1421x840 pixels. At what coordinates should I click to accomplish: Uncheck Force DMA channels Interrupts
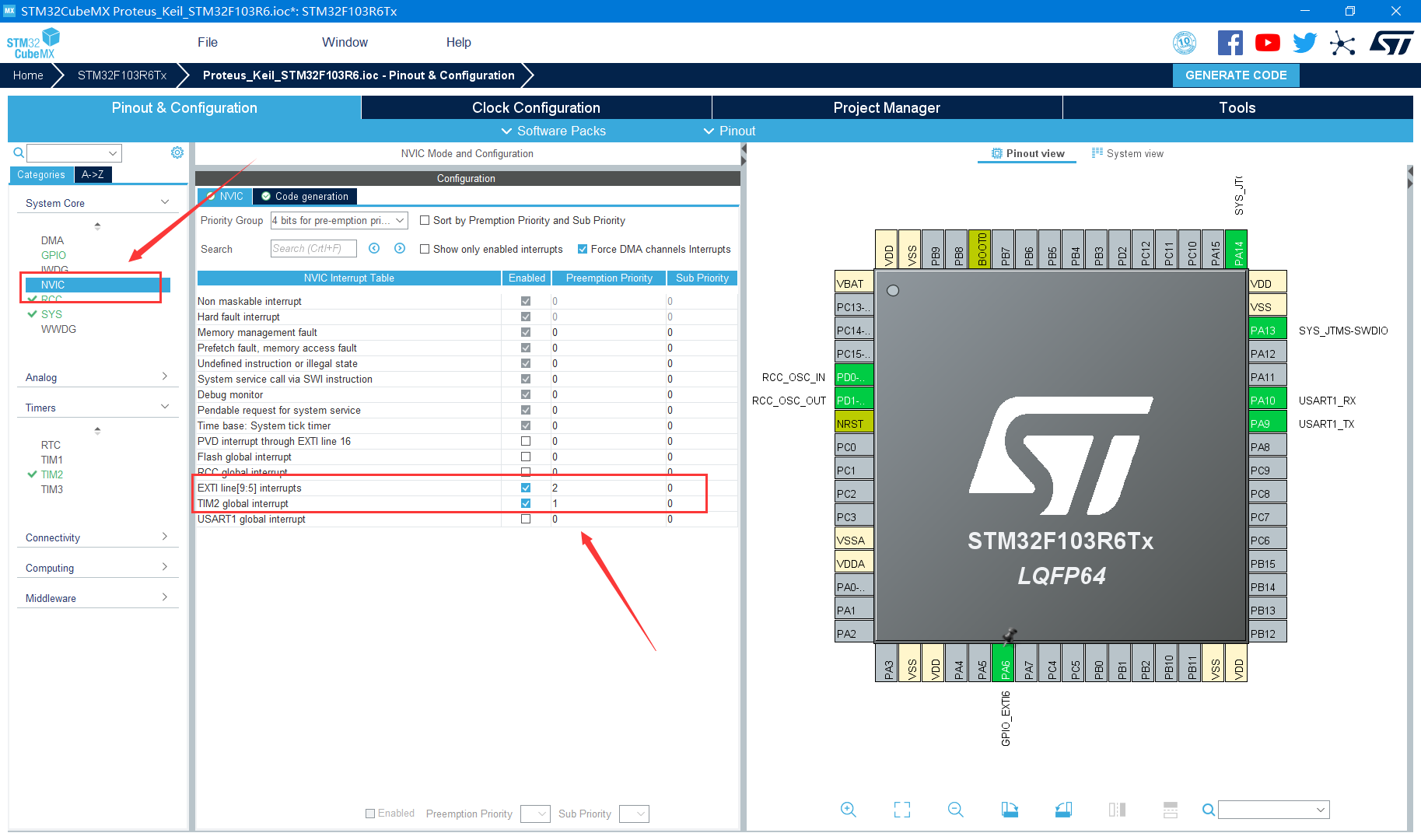(x=582, y=249)
